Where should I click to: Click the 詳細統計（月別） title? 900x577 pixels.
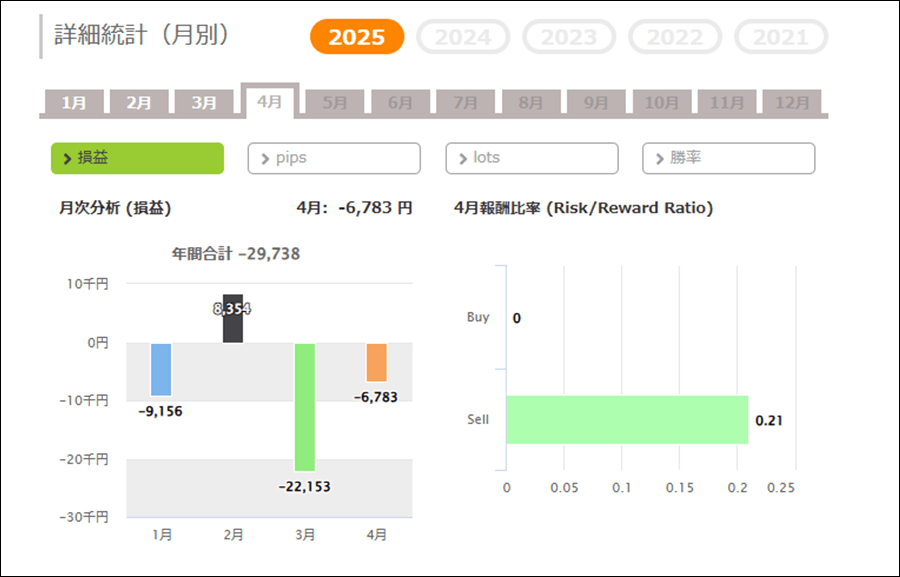(x=142, y=35)
